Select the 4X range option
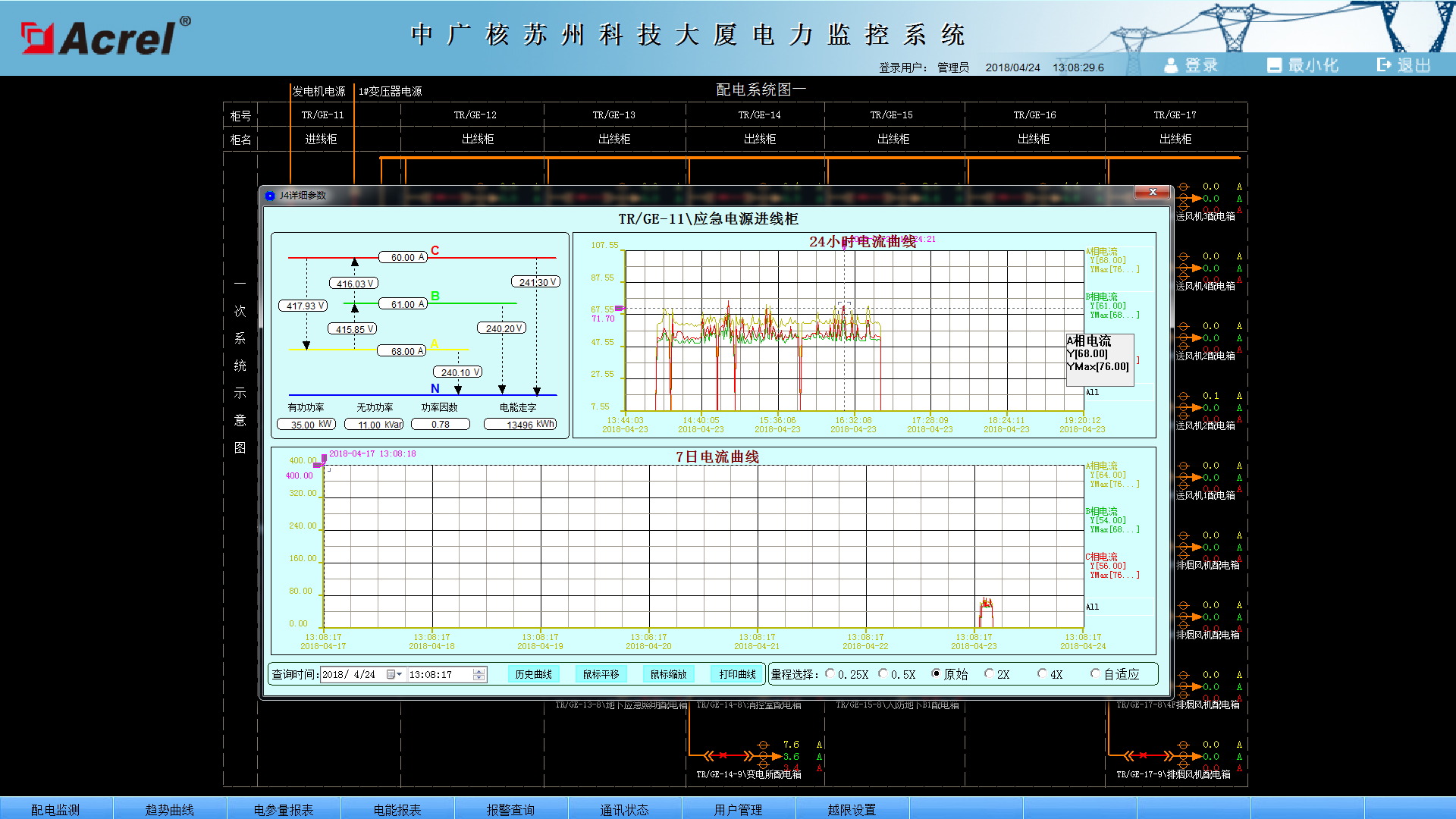Image resolution: width=1456 pixels, height=819 pixels. 1050,674
